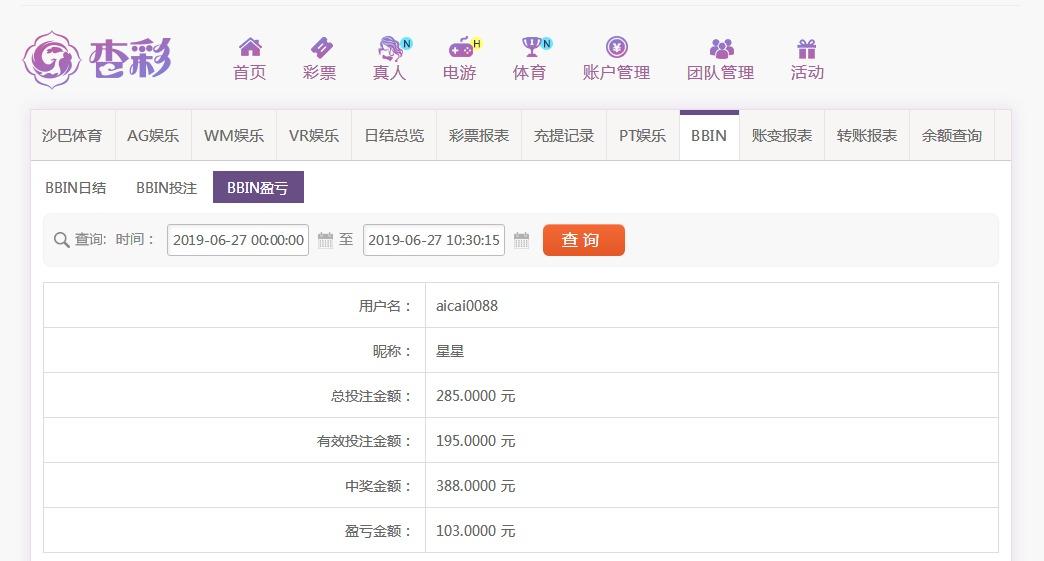
Task: Click the 杏彩 site logo
Action: pos(97,59)
